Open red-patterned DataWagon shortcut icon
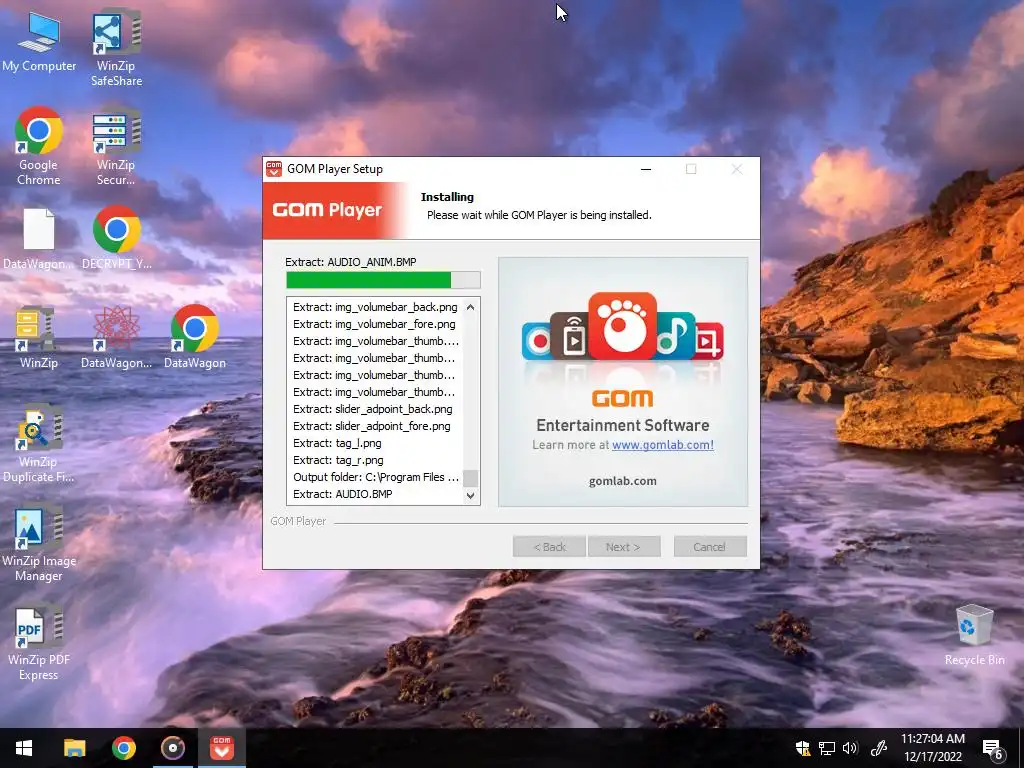The width and height of the screenshot is (1024, 768). tap(116, 337)
